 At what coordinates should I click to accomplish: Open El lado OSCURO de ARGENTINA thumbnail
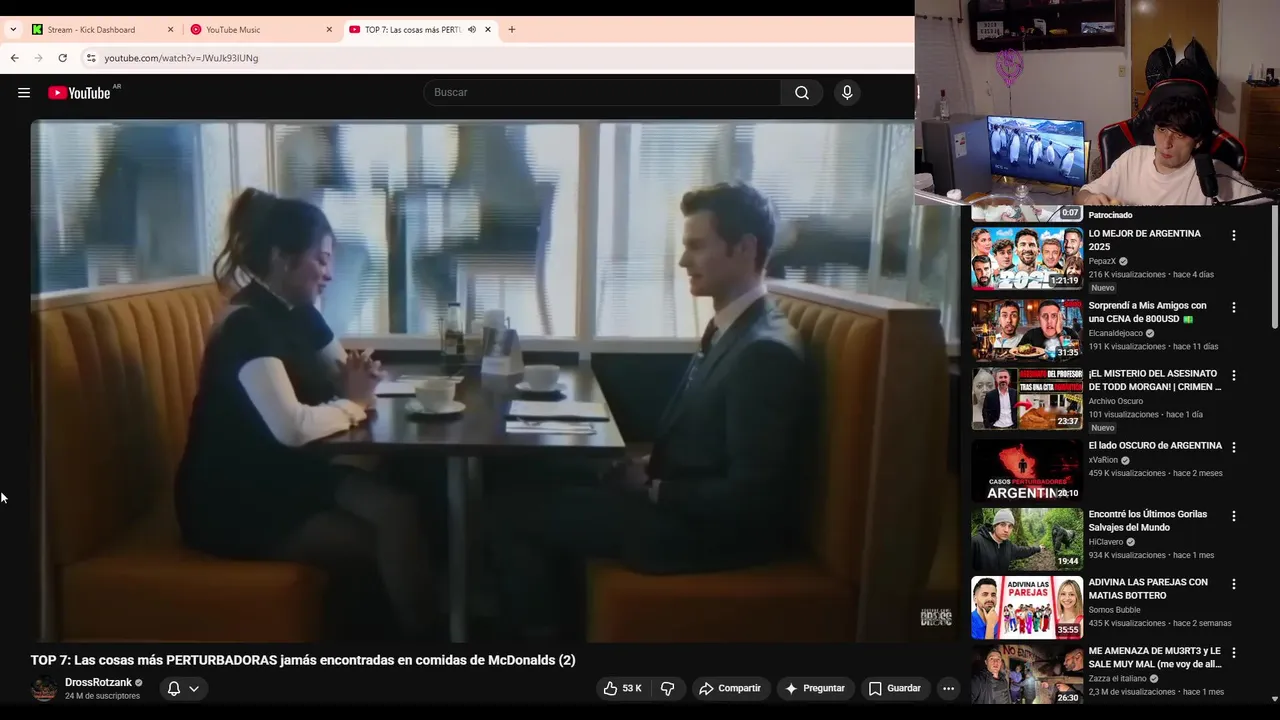(1027, 470)
